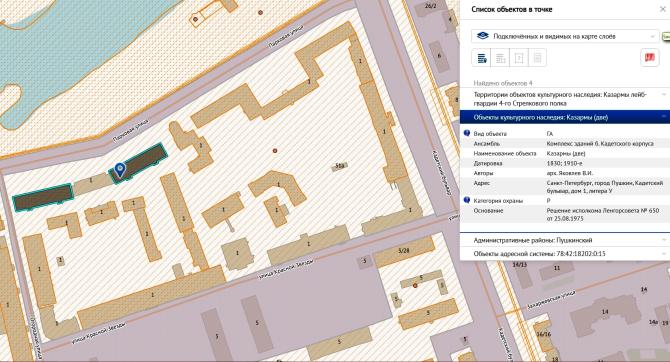Click the second dark highlighted building at left

click(x=43, y=197)
